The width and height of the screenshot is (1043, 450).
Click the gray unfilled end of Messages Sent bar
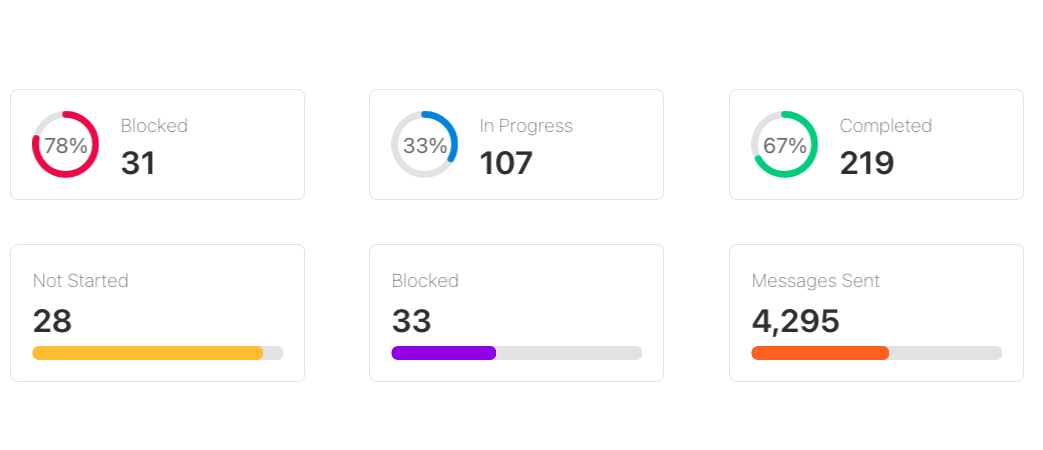click(945, 353)
